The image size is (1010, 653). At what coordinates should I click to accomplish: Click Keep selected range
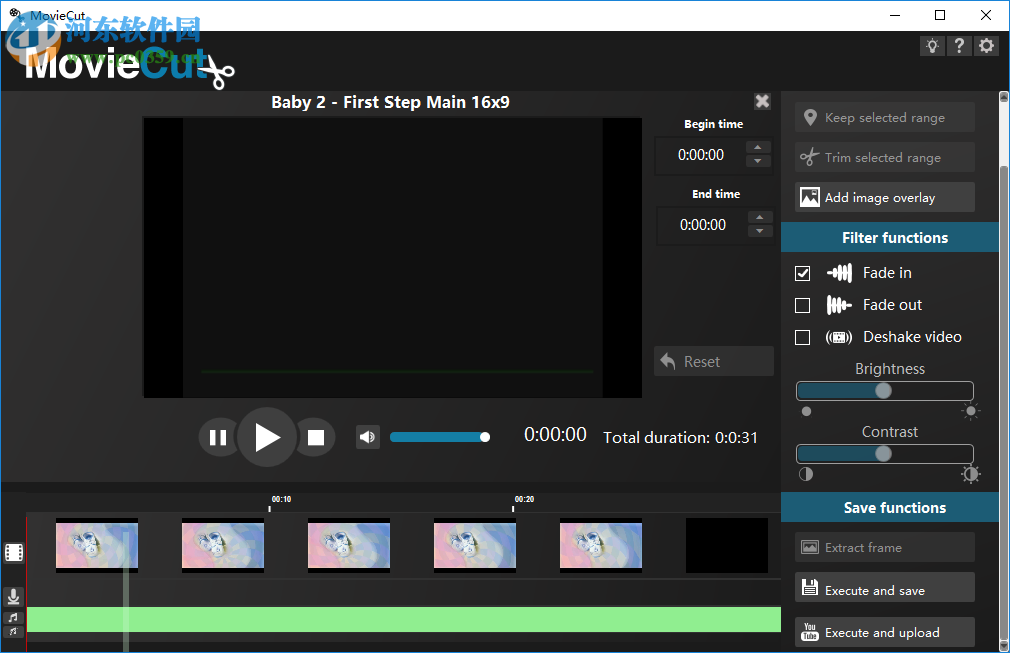click(x=884, y=117)
